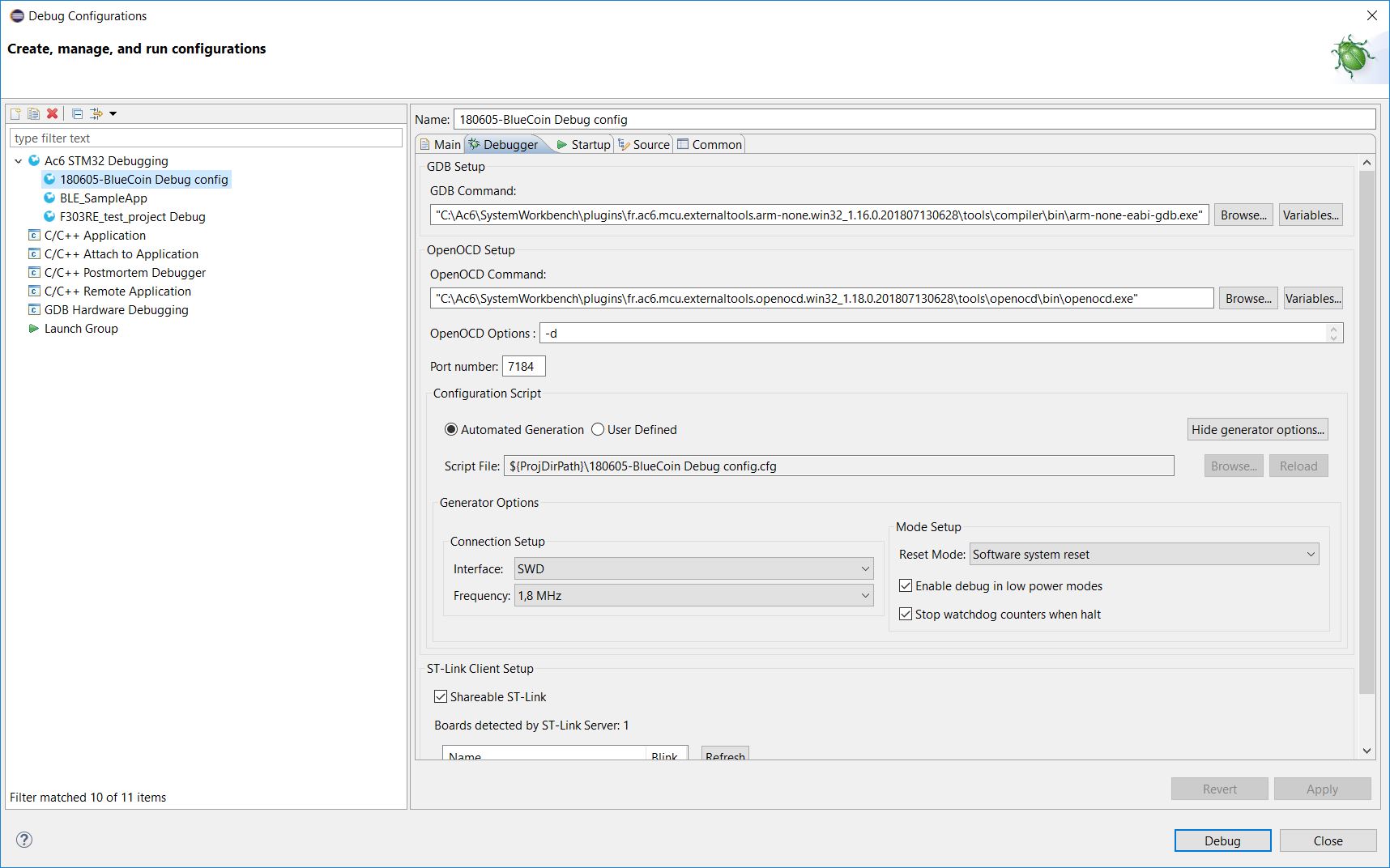Delete the selected launch configuration with the red X
This screenshot has width=1390, height=868.
[x=53, y=114]
